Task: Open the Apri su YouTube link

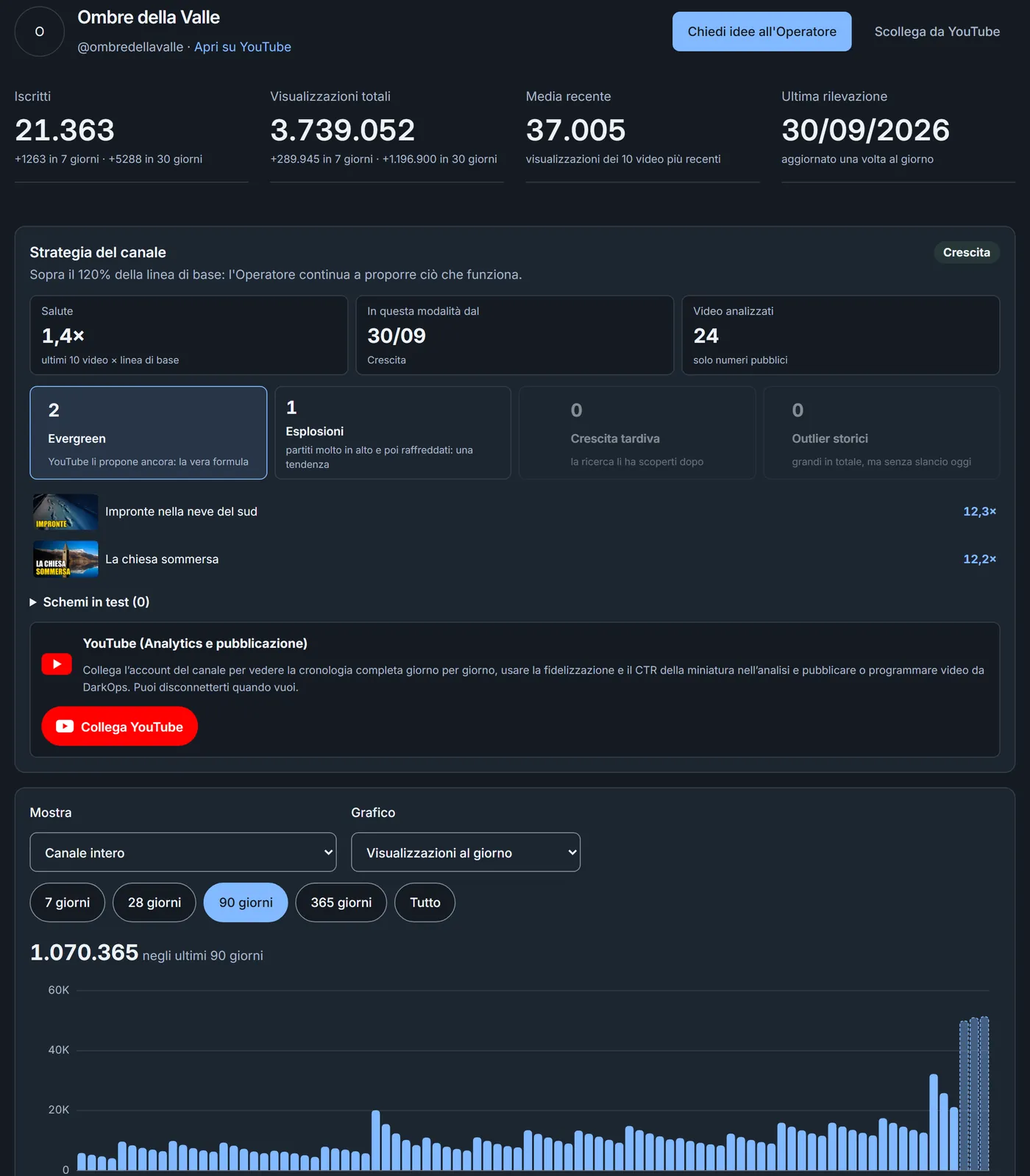Action: pyautogui.click(x=243, y=47)
